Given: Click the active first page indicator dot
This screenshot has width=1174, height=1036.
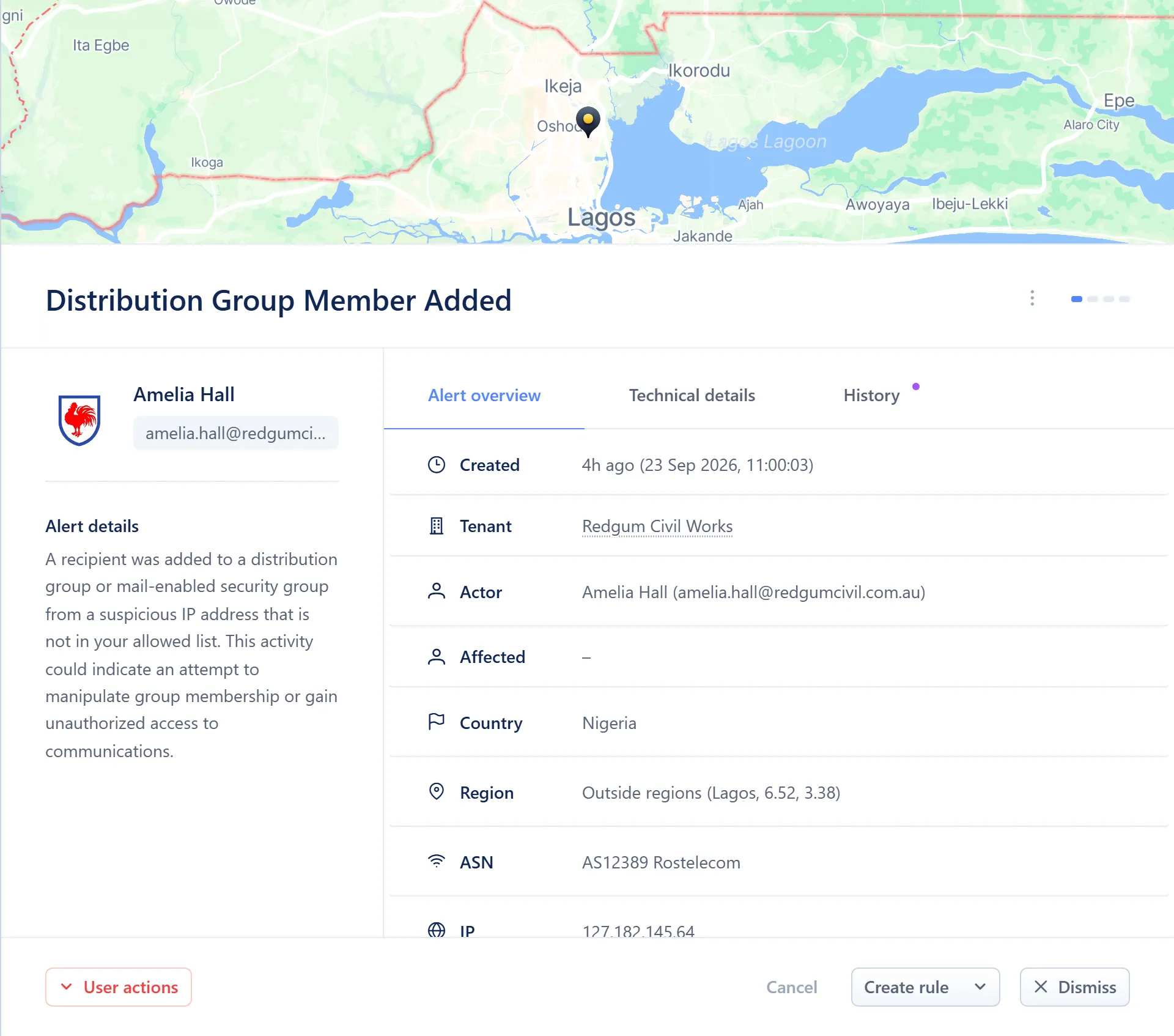Looking at the screenshot, I should point(1077,299).
